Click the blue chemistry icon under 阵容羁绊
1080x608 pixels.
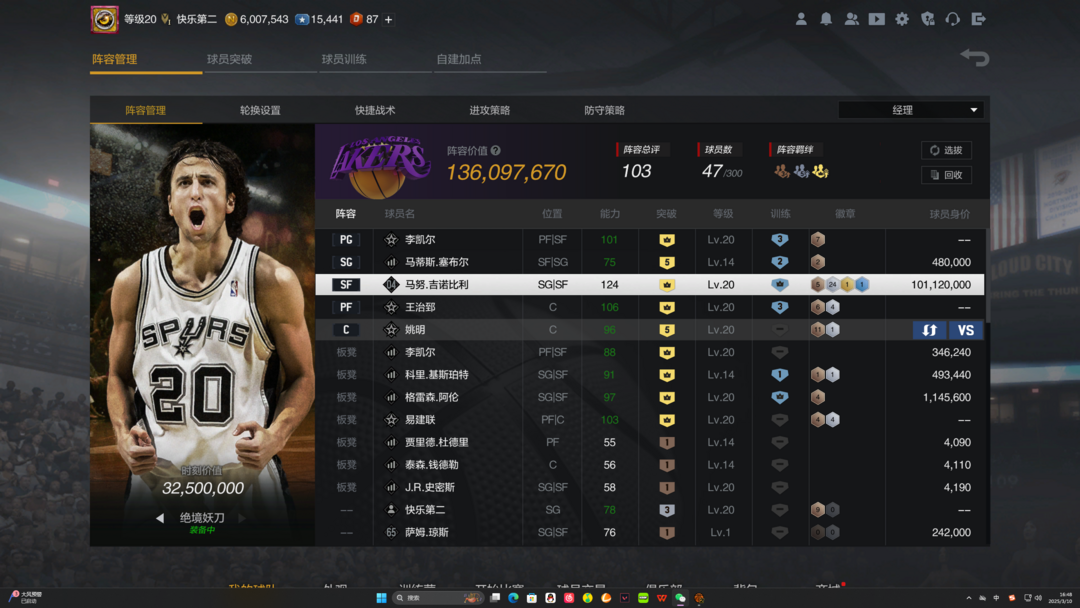click(x=801, y=171)
